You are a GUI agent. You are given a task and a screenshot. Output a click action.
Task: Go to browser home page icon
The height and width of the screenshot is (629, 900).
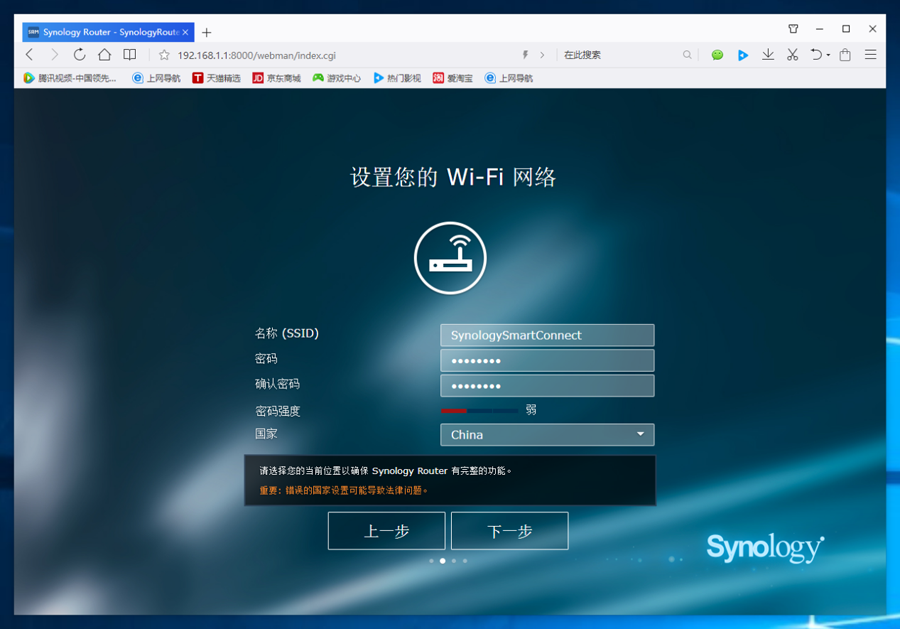[x=104, y=55]
